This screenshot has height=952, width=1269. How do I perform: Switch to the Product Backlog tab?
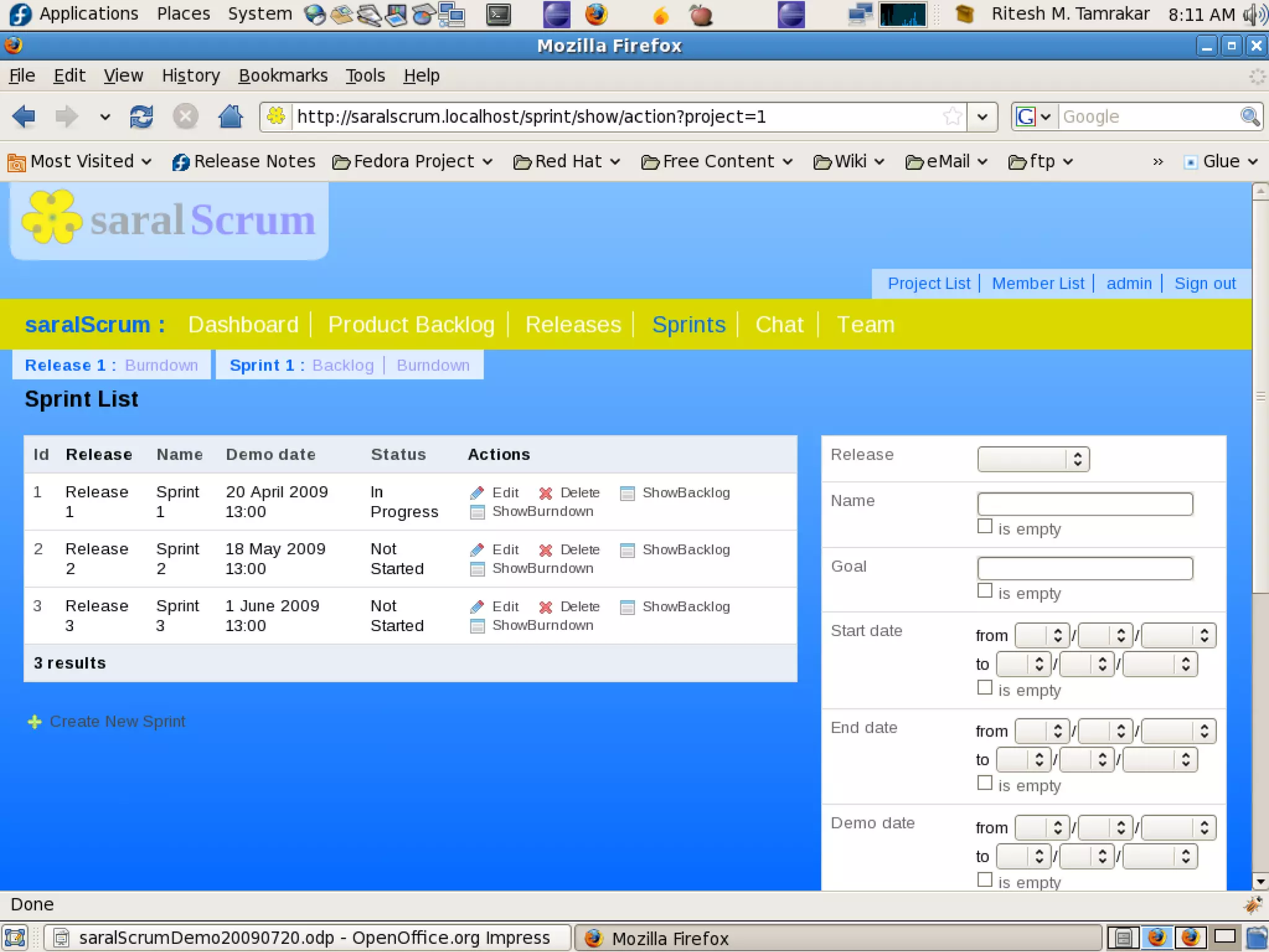click(x=411, y=325)
